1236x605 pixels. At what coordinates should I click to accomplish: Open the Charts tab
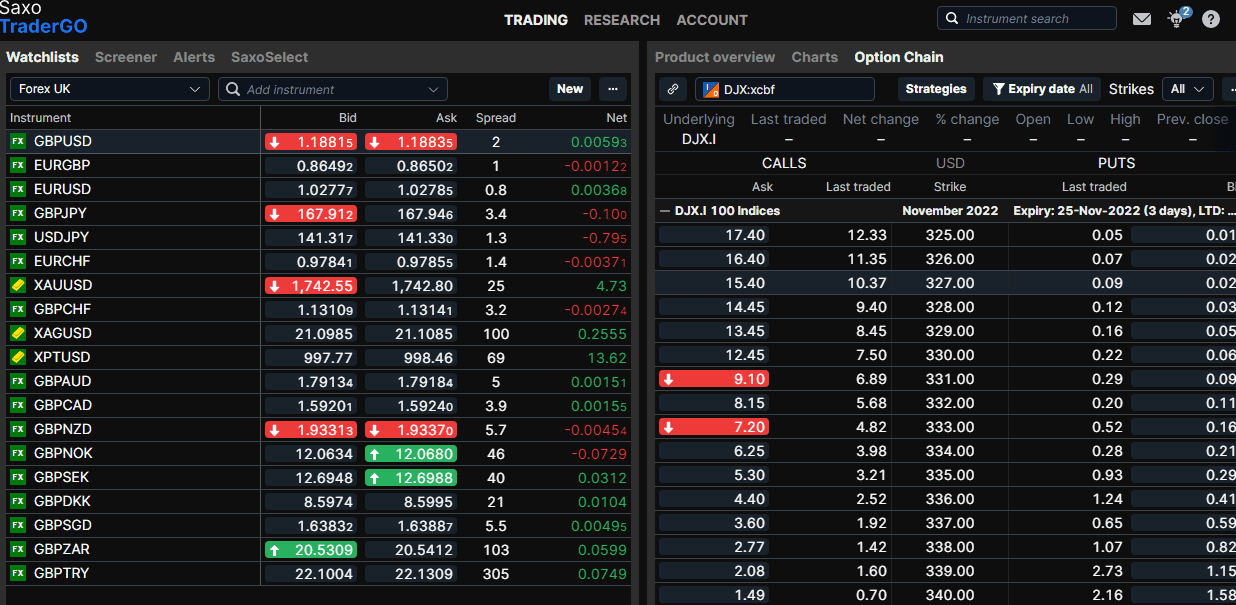[814, 57]
